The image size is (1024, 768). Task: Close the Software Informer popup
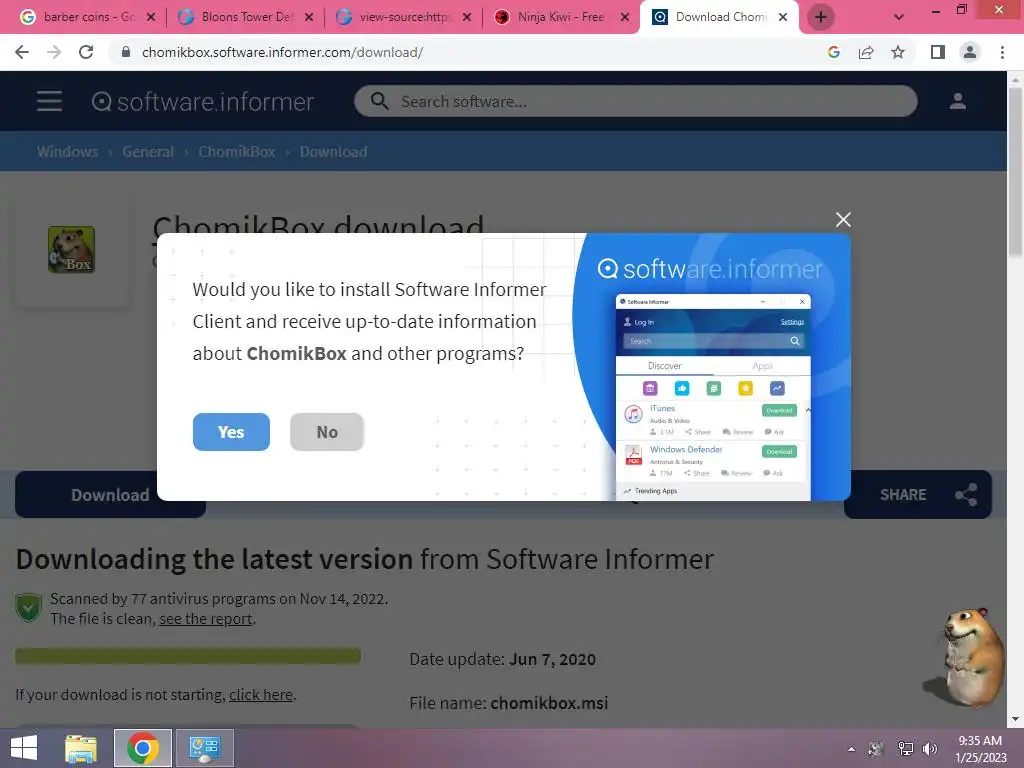point(843,219)
